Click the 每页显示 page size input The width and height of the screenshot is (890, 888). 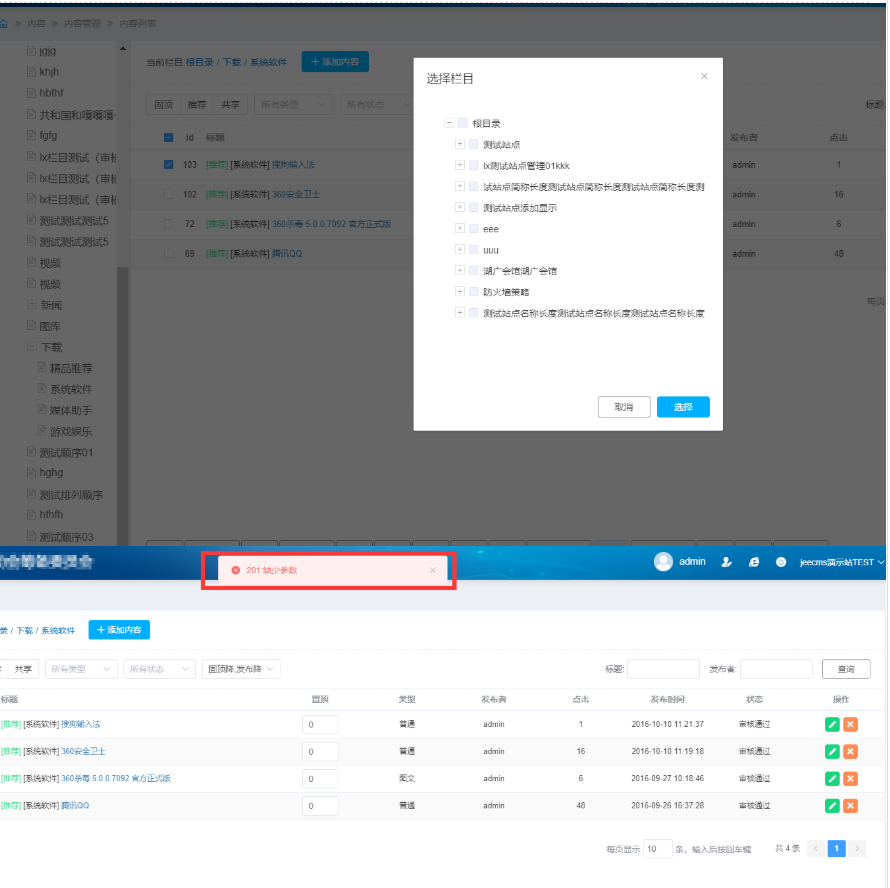click(x=658, y=849)
